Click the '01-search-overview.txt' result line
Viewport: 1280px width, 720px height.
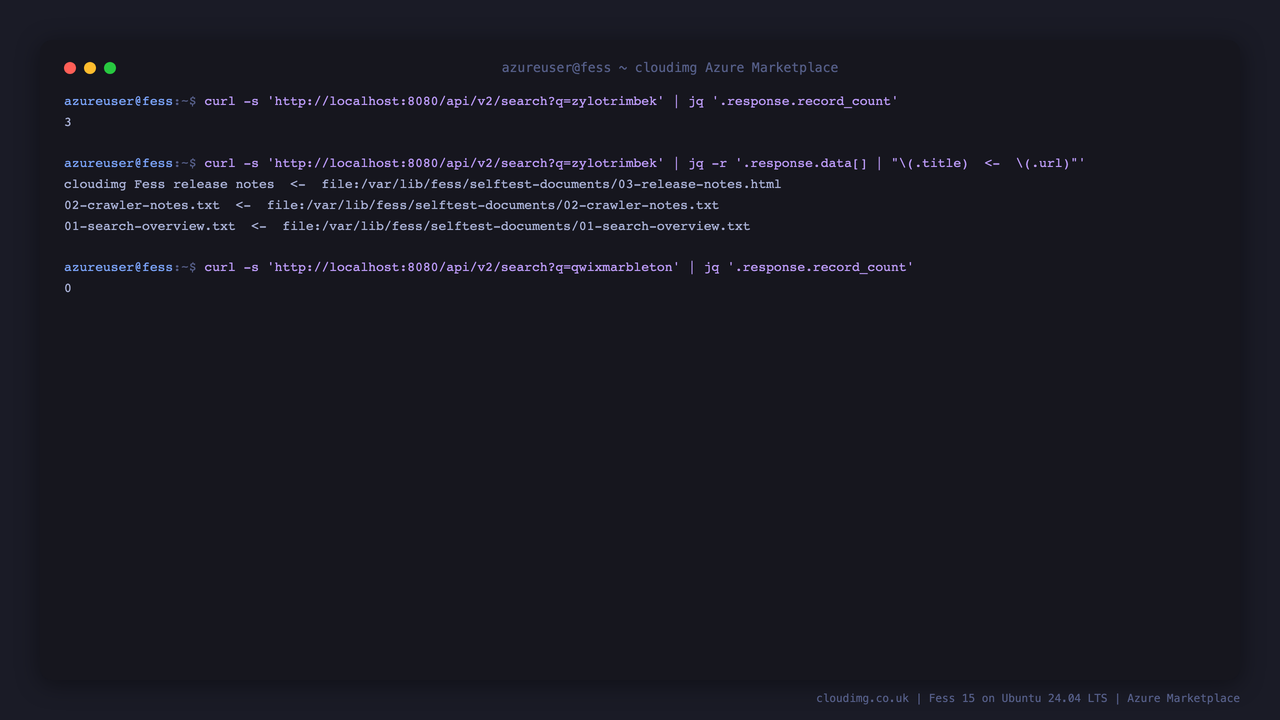407,226
